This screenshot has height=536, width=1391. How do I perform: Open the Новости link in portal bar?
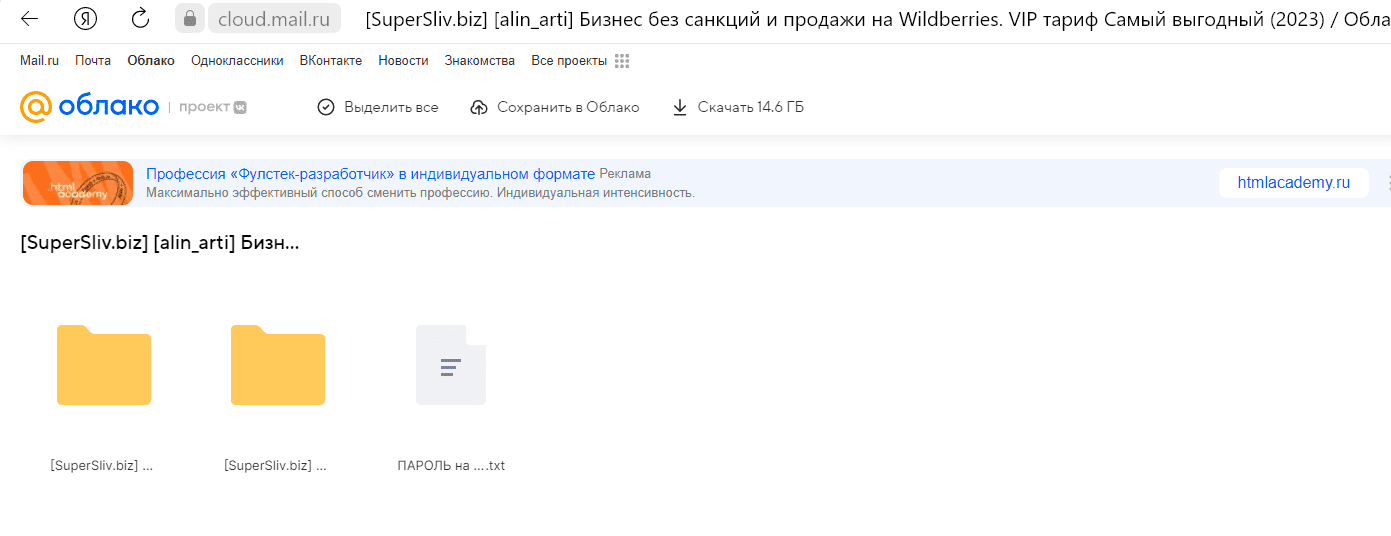tap(403, 61)
